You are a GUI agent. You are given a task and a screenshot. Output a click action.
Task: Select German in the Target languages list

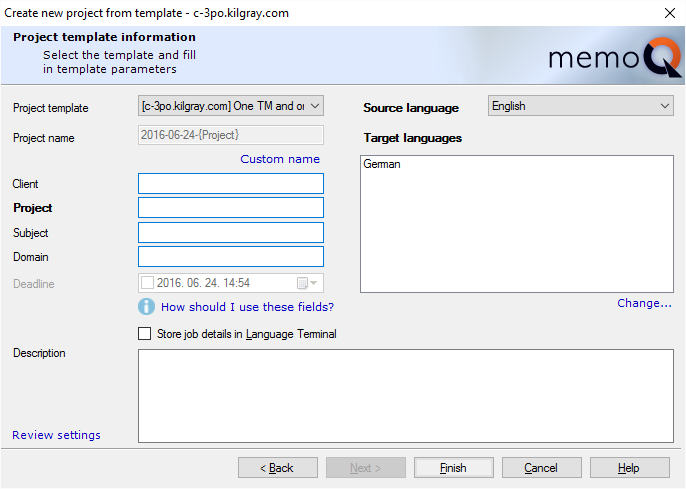(382, 164)
